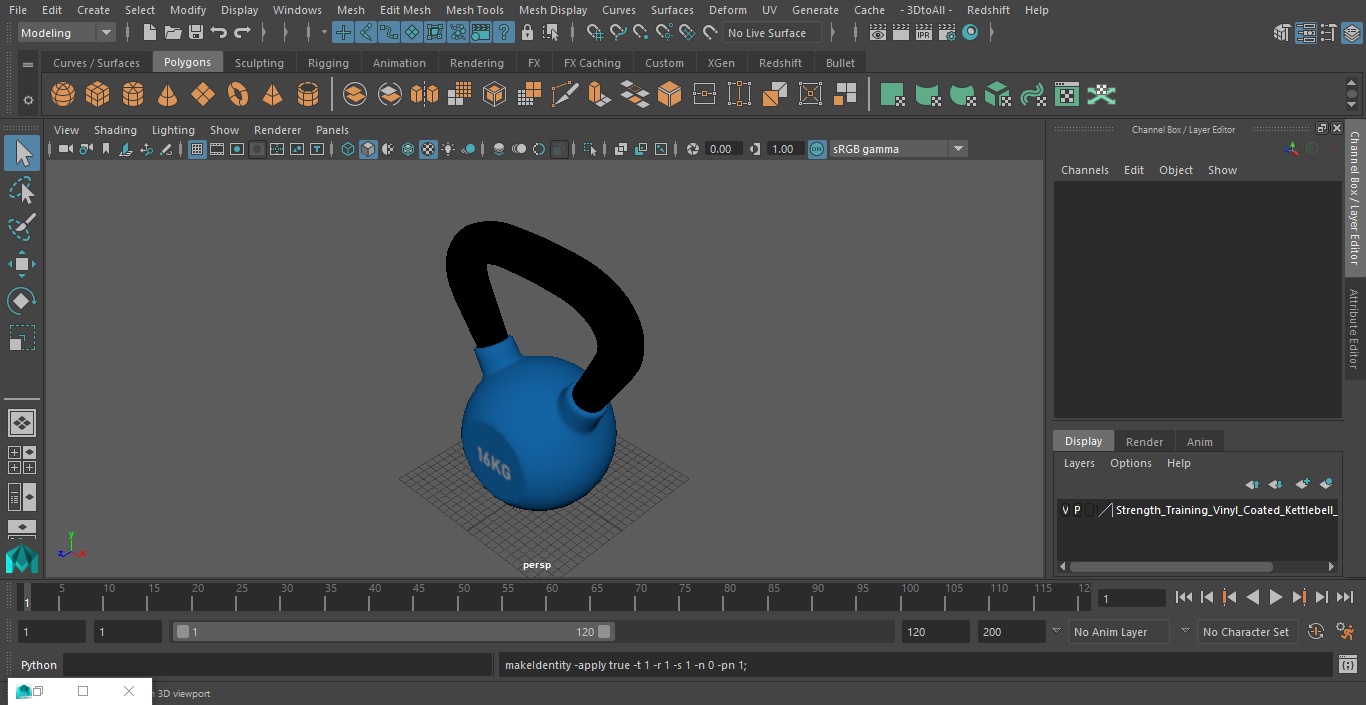Create a new layer in the Layer Editor
Viewport: 1366px width, 705px height.
coord(1302,484)
